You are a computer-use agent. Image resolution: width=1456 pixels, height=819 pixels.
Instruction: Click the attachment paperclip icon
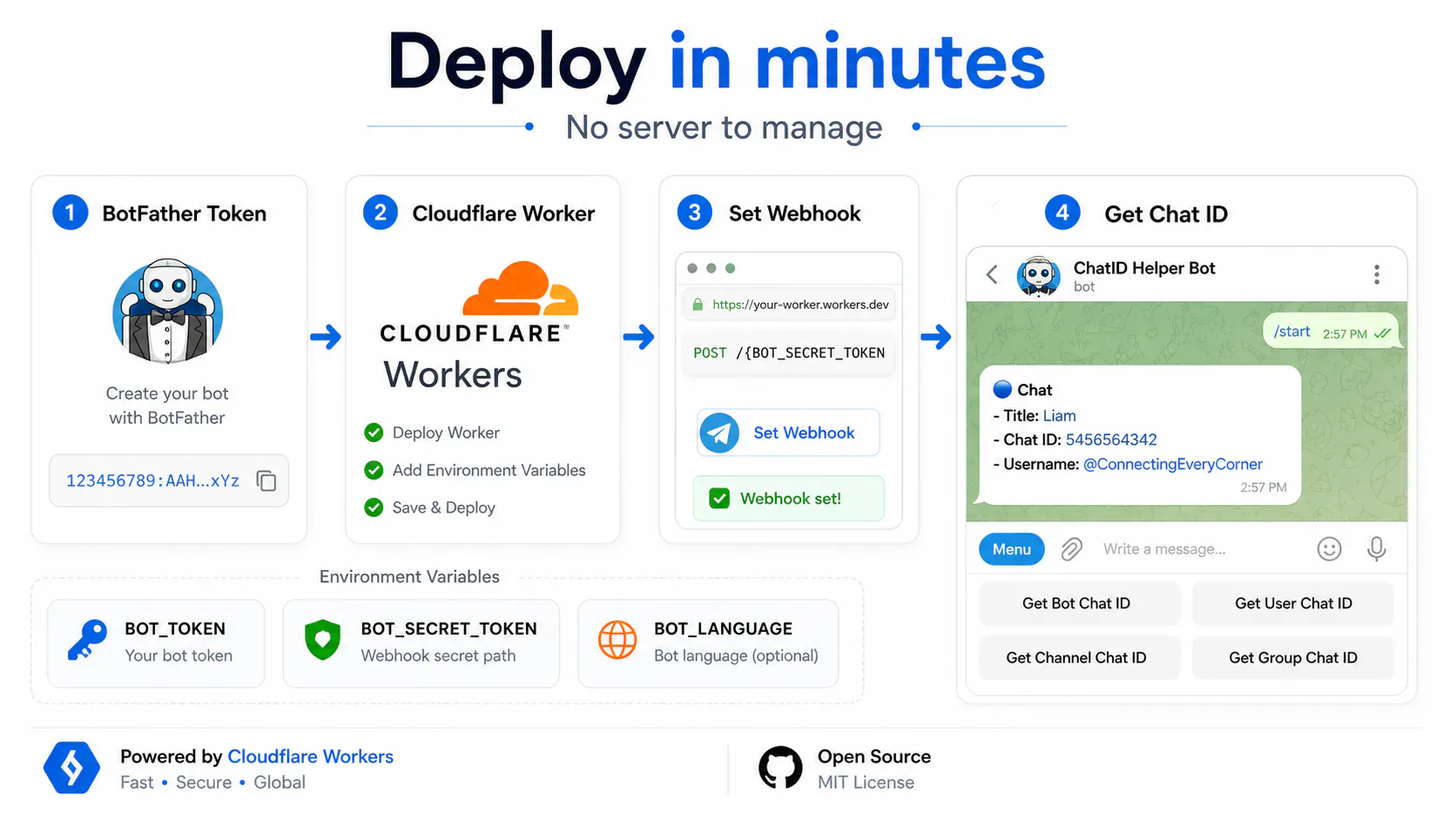(x=1072, y=549)
